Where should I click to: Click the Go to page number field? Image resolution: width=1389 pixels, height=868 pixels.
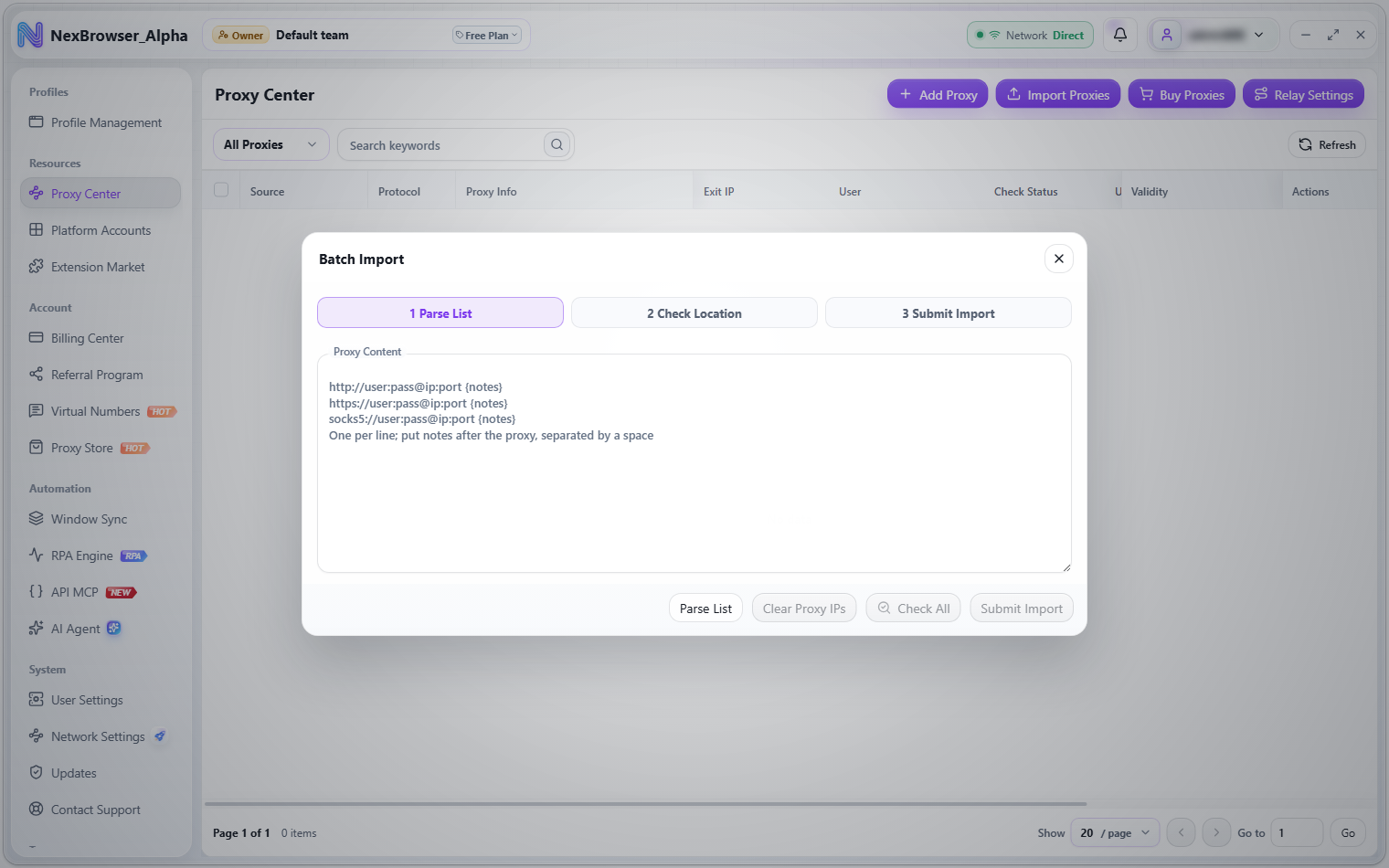[x=1296, y=832]
